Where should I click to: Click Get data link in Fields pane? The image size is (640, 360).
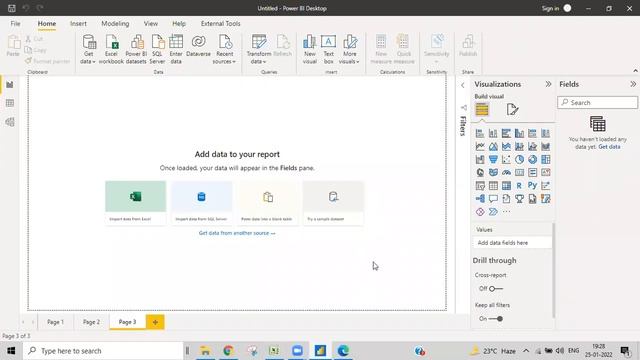pos(609,147)
